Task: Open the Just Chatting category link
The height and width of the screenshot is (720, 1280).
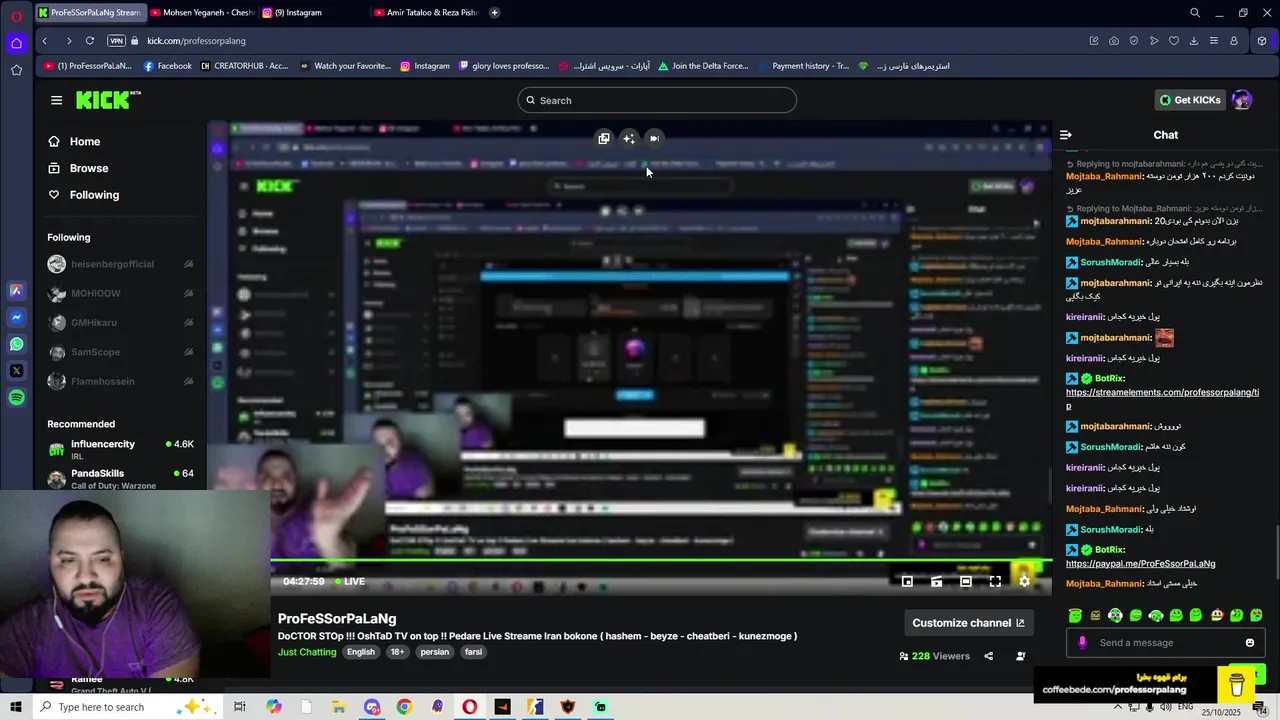Action: pos(307,652)
